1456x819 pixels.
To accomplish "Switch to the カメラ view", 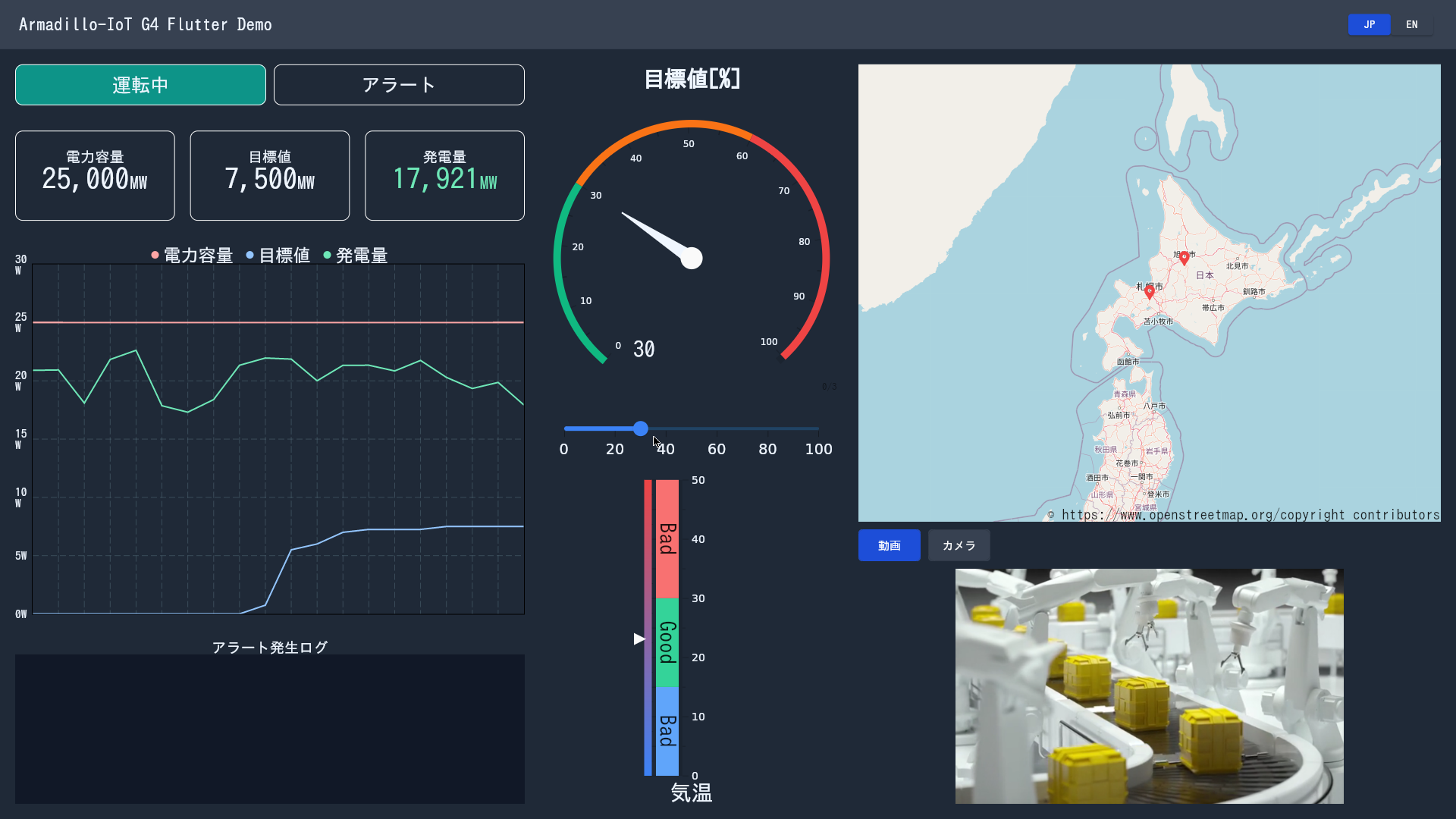I will [x=959, y=545].
